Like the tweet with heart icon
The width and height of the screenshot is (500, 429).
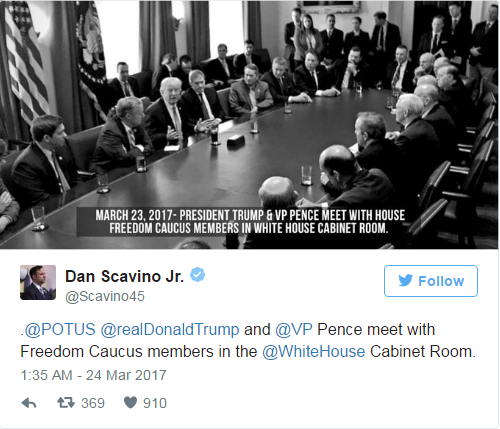pos(130,403)
